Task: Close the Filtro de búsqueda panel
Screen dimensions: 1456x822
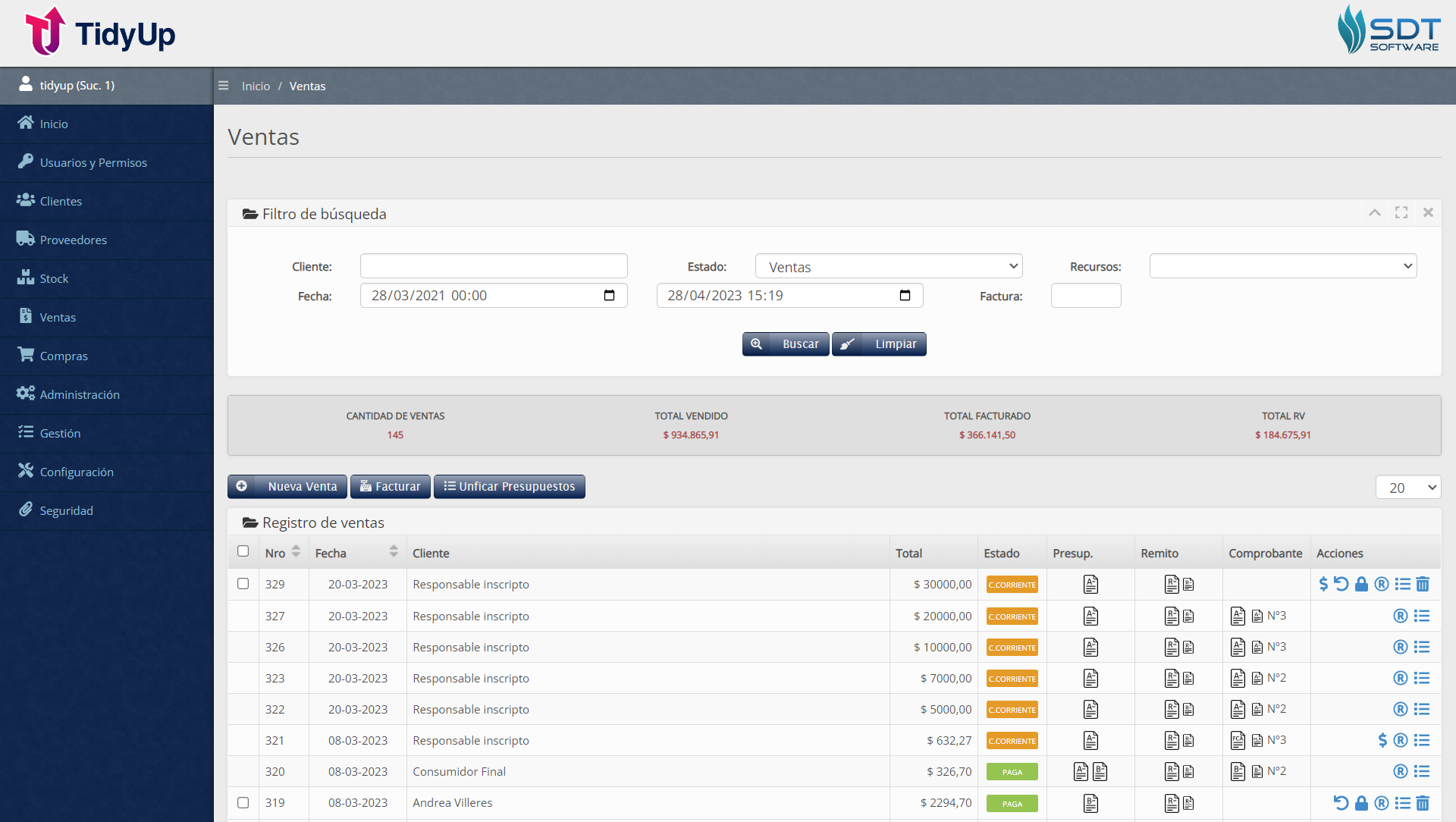Action: [x=1428, y=213]
